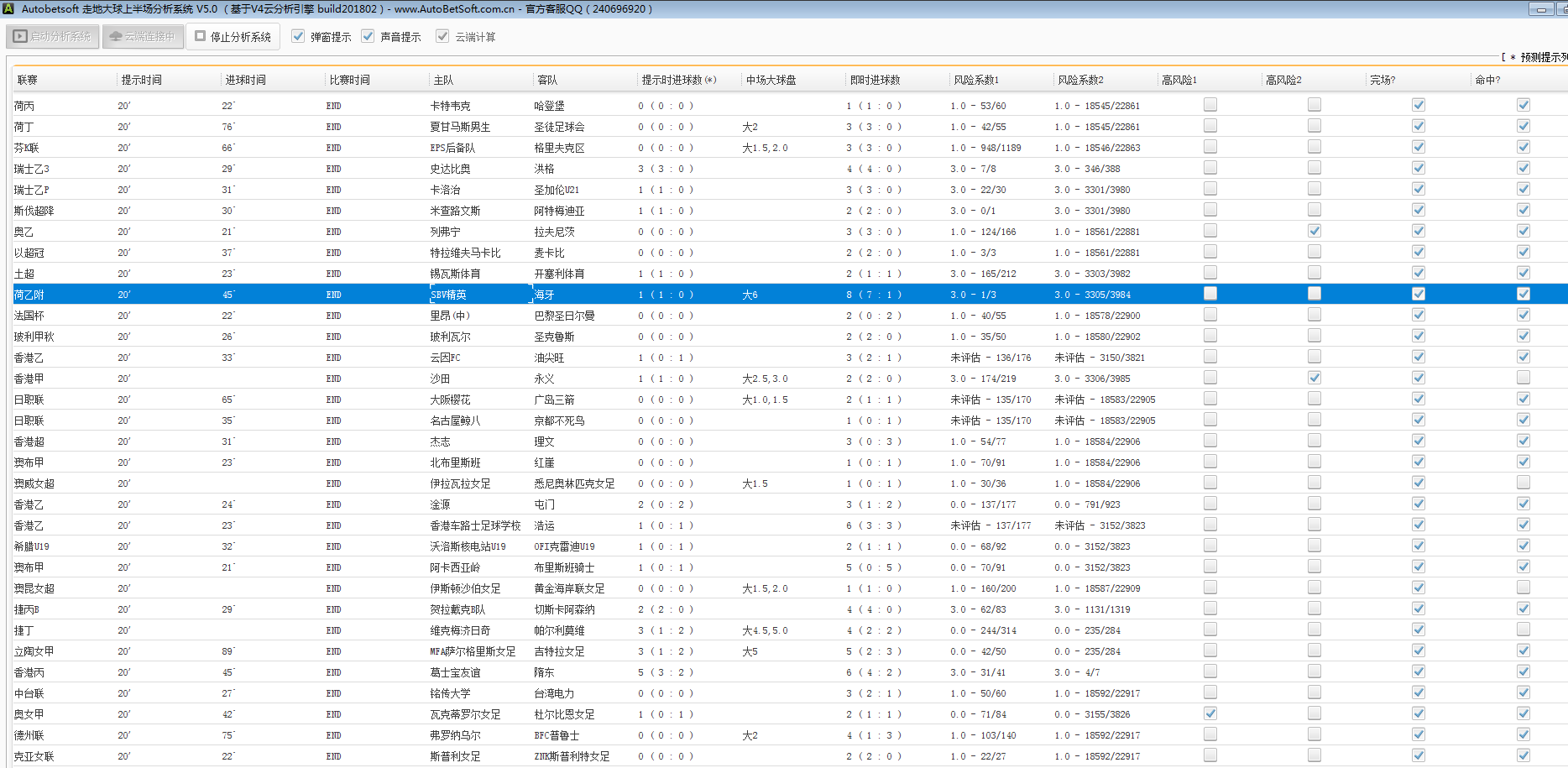Sort by the 联赛 column header

[28, 80]
